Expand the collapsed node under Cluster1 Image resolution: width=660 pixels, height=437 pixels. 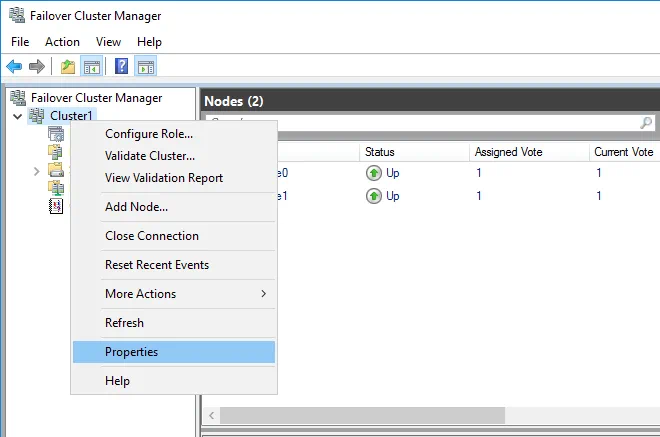click(36, 171)
